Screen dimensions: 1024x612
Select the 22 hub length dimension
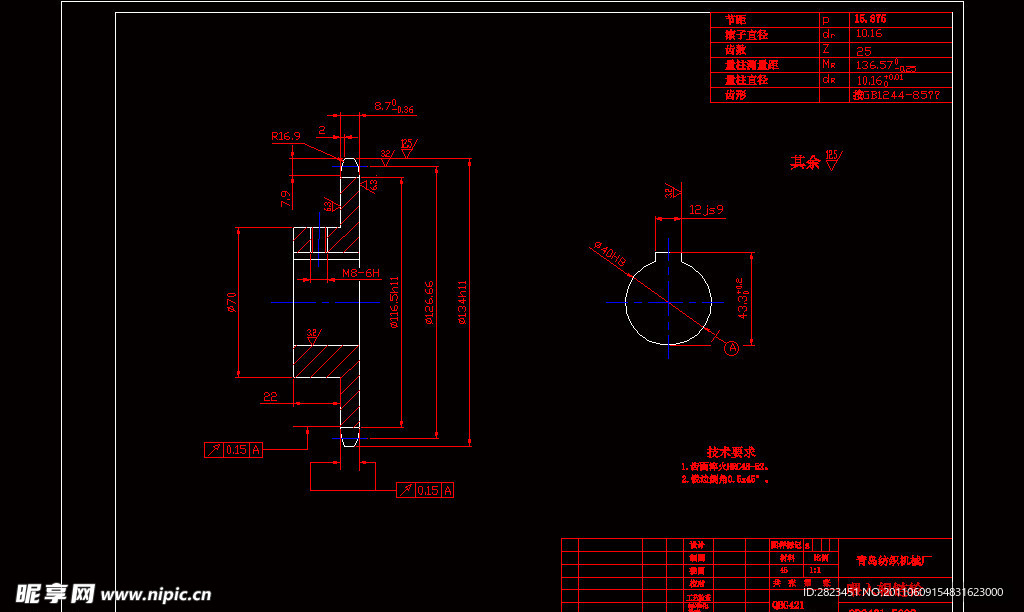tap(270, 396)
